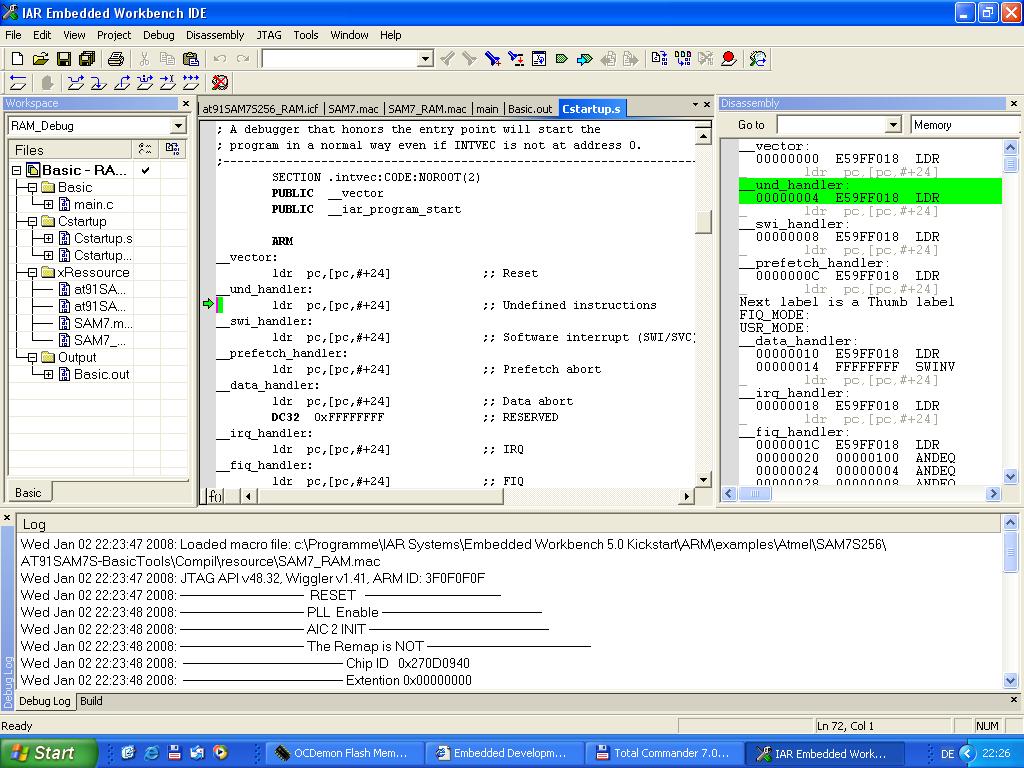Click the Stop Debugging red X icon
The width and height of the screenshot is (1024, 768).
(x=220, y=82)
